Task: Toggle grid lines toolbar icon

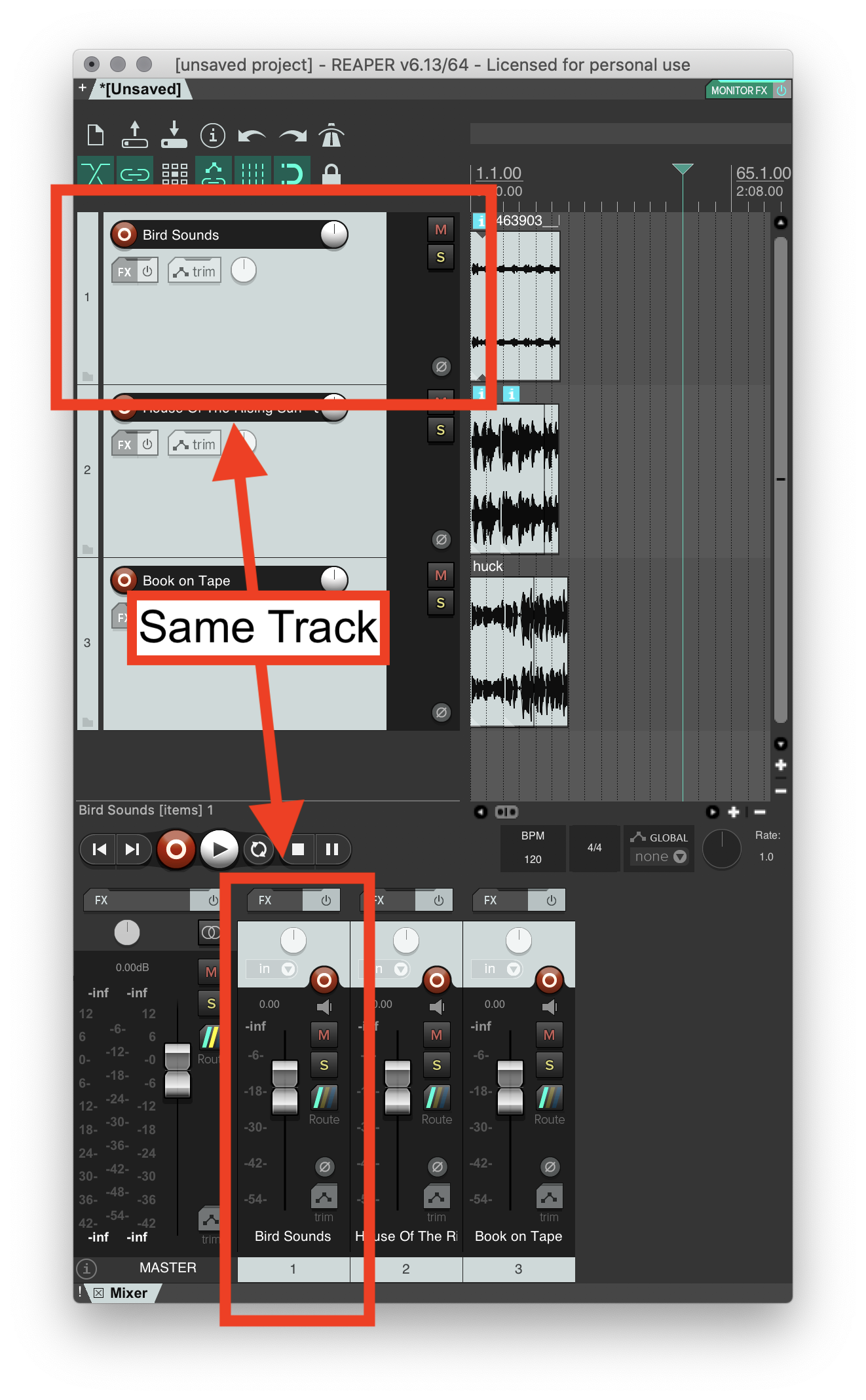Action: point(253,172)
